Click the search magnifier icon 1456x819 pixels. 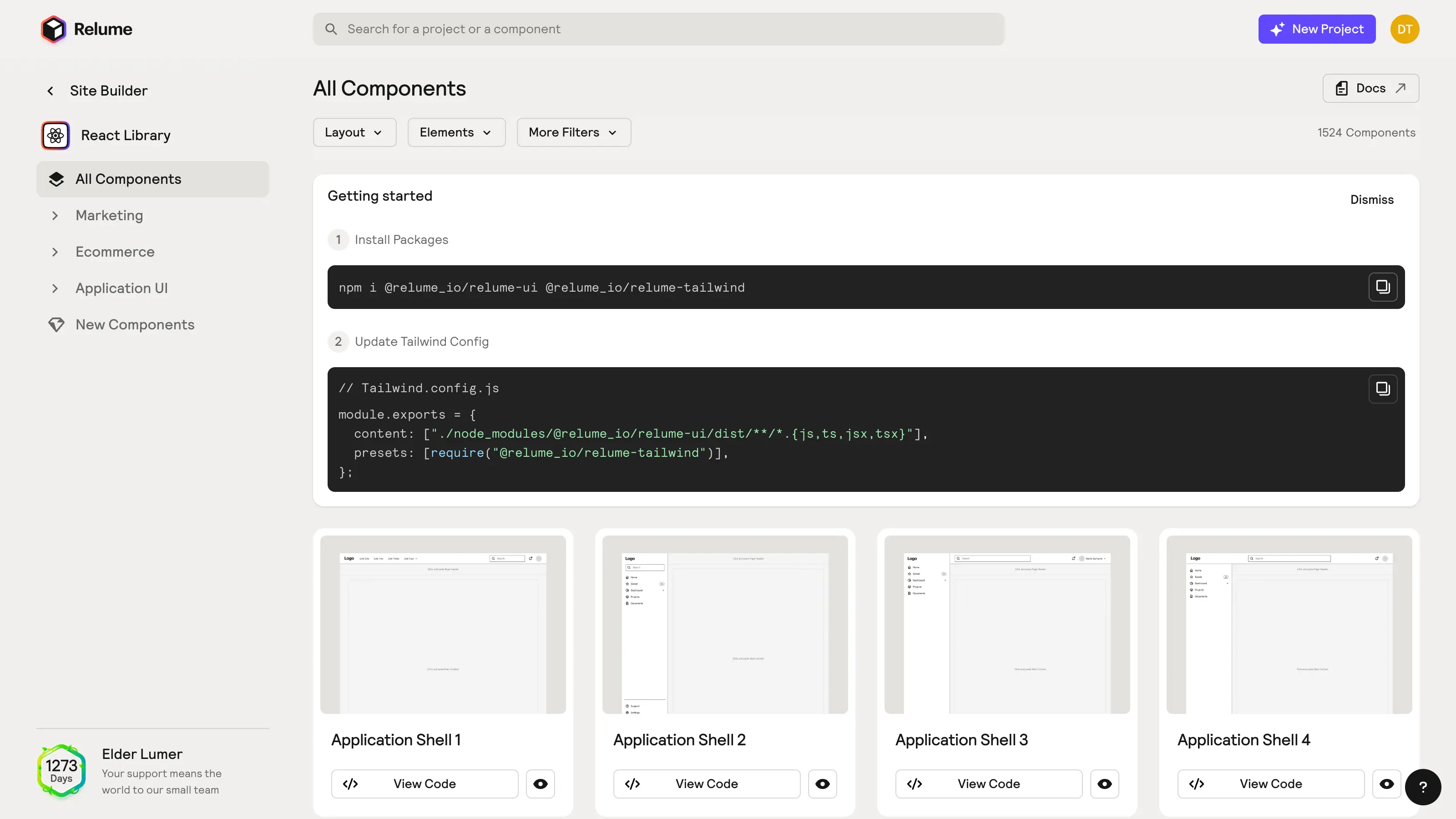pyautogui.click(x=331, y=29)
